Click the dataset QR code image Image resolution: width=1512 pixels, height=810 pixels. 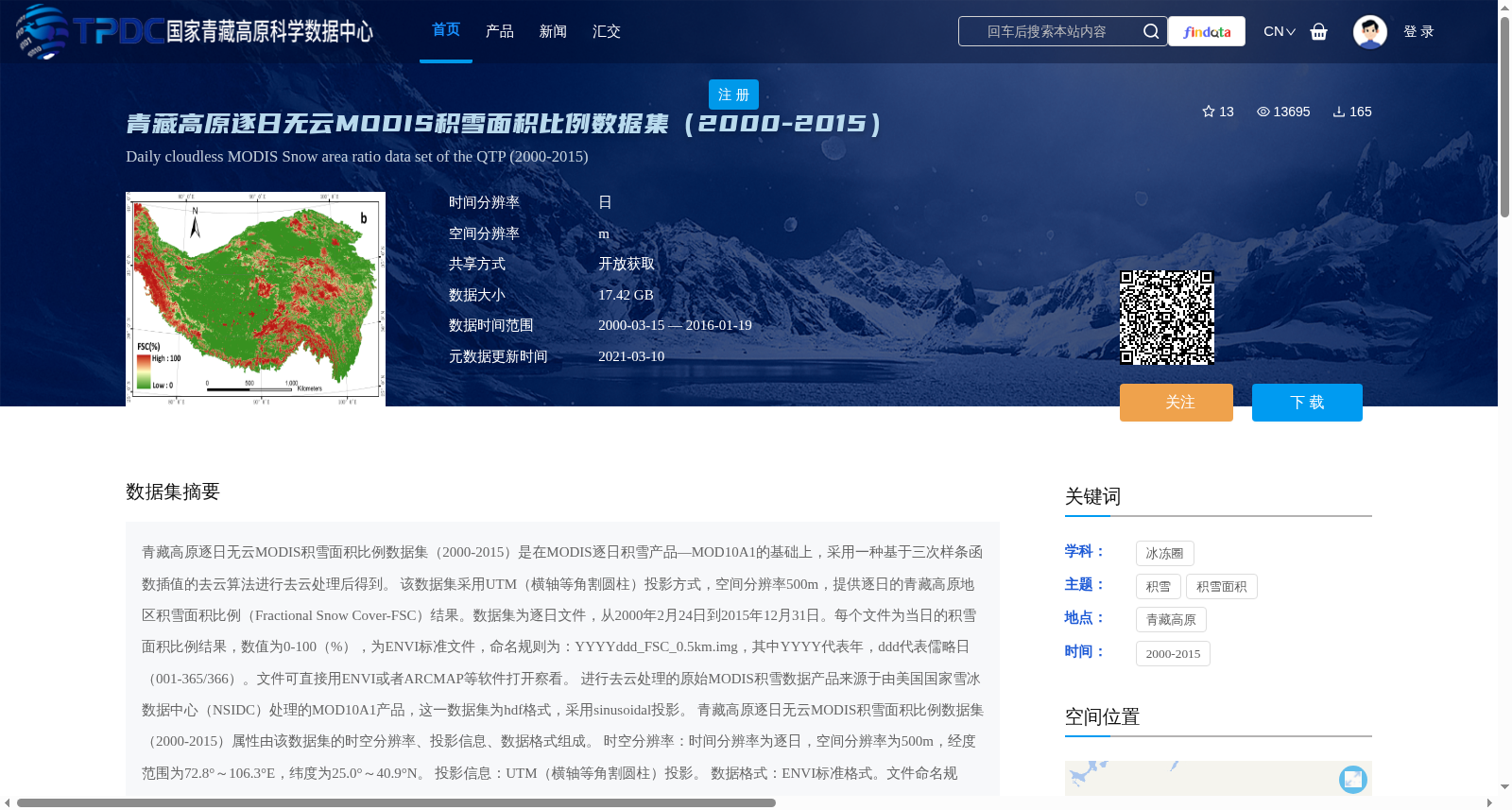click(1167, 318)
